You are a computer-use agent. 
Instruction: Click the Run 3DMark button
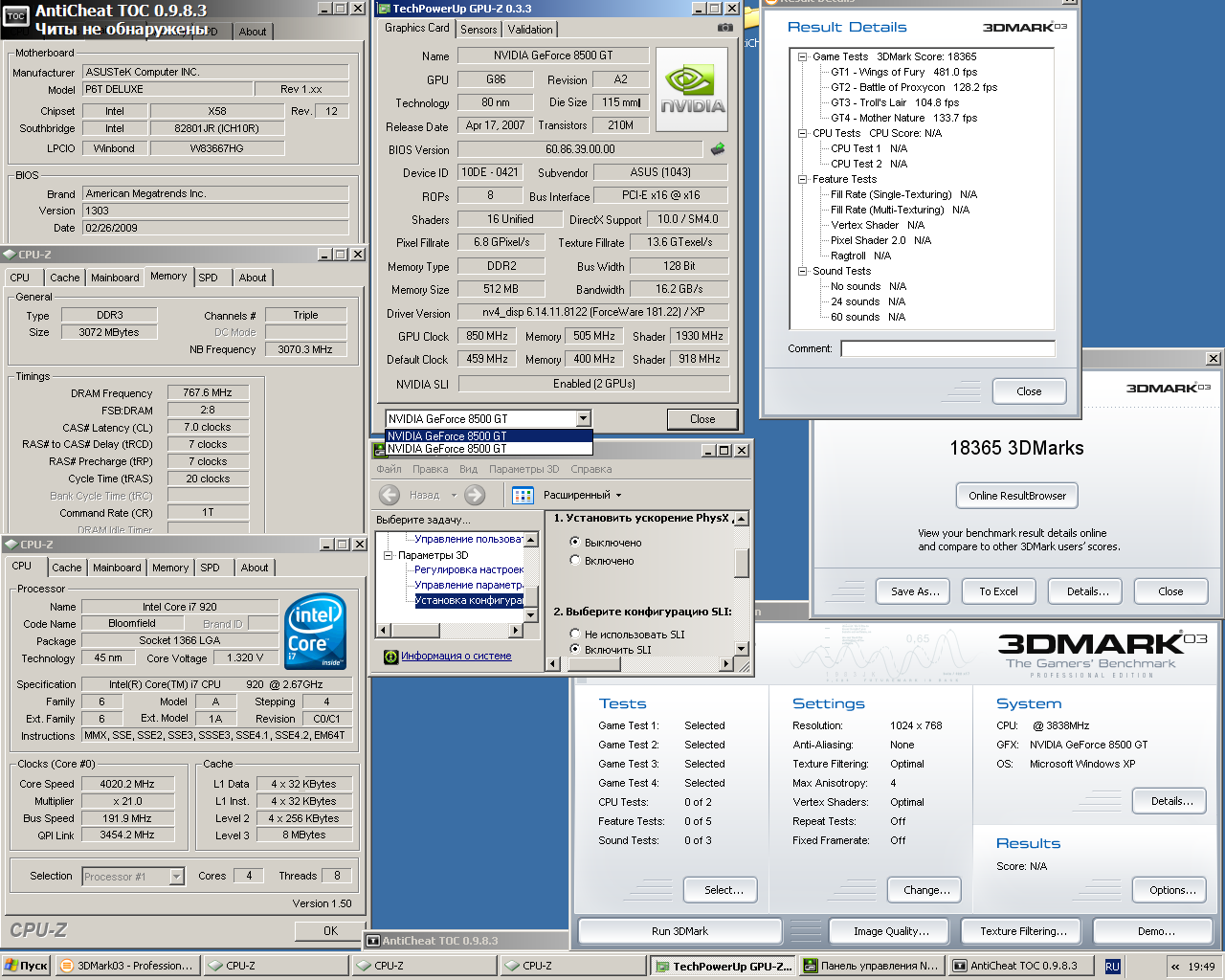pos(679,931)
